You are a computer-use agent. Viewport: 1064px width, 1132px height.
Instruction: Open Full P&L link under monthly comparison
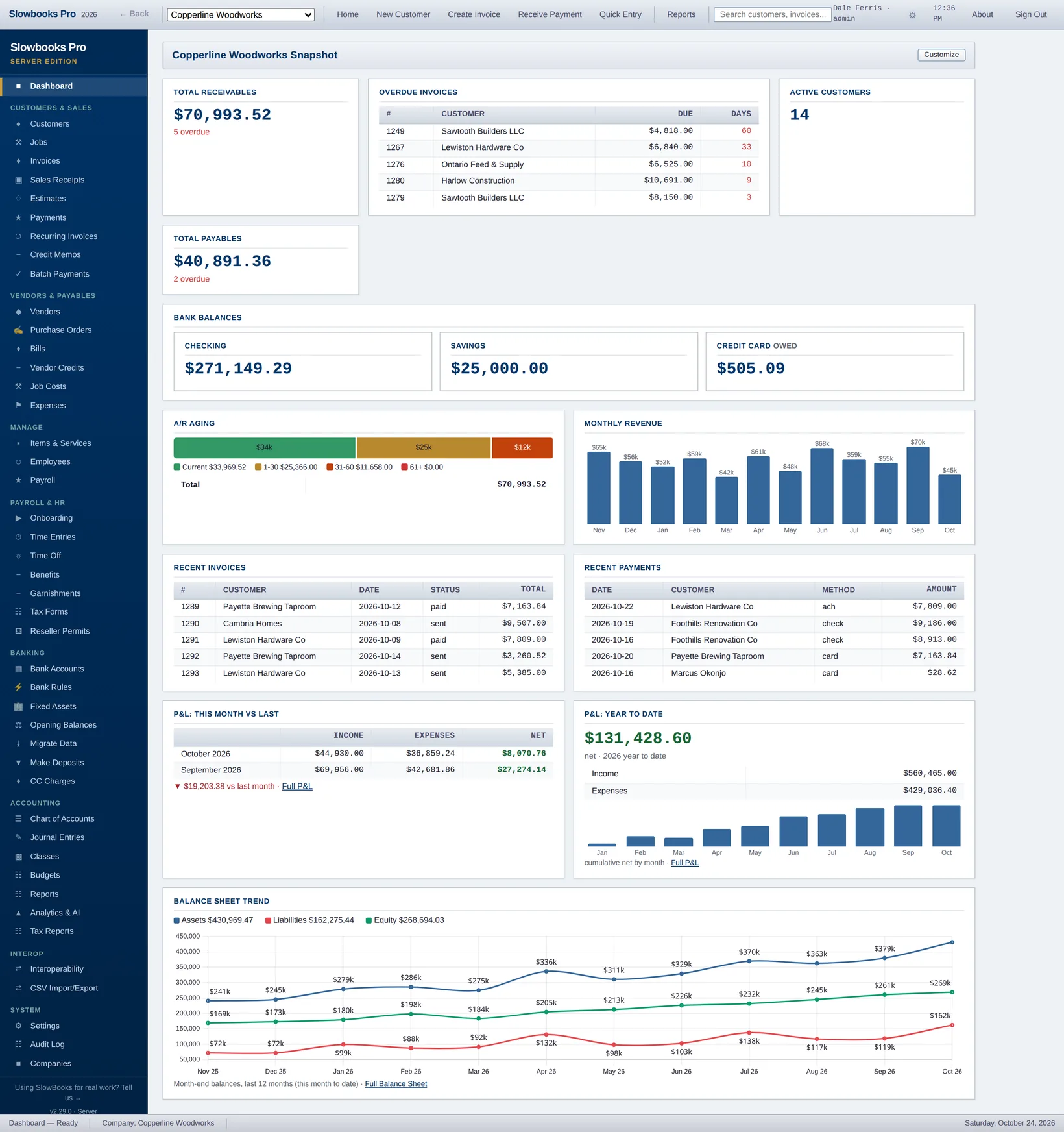(297, 786)
